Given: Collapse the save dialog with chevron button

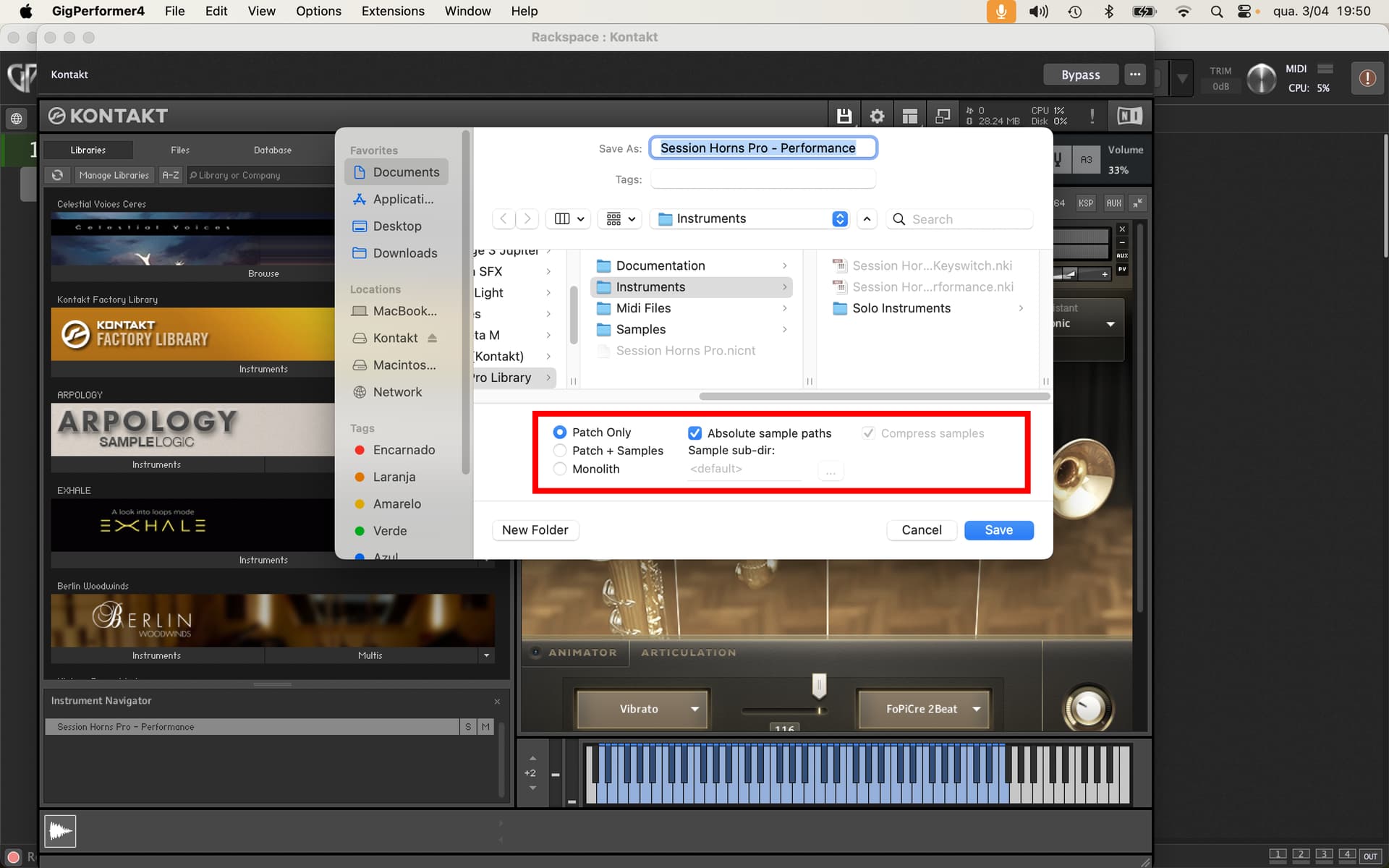Looking at the screenshot, I should click(867, 218).
